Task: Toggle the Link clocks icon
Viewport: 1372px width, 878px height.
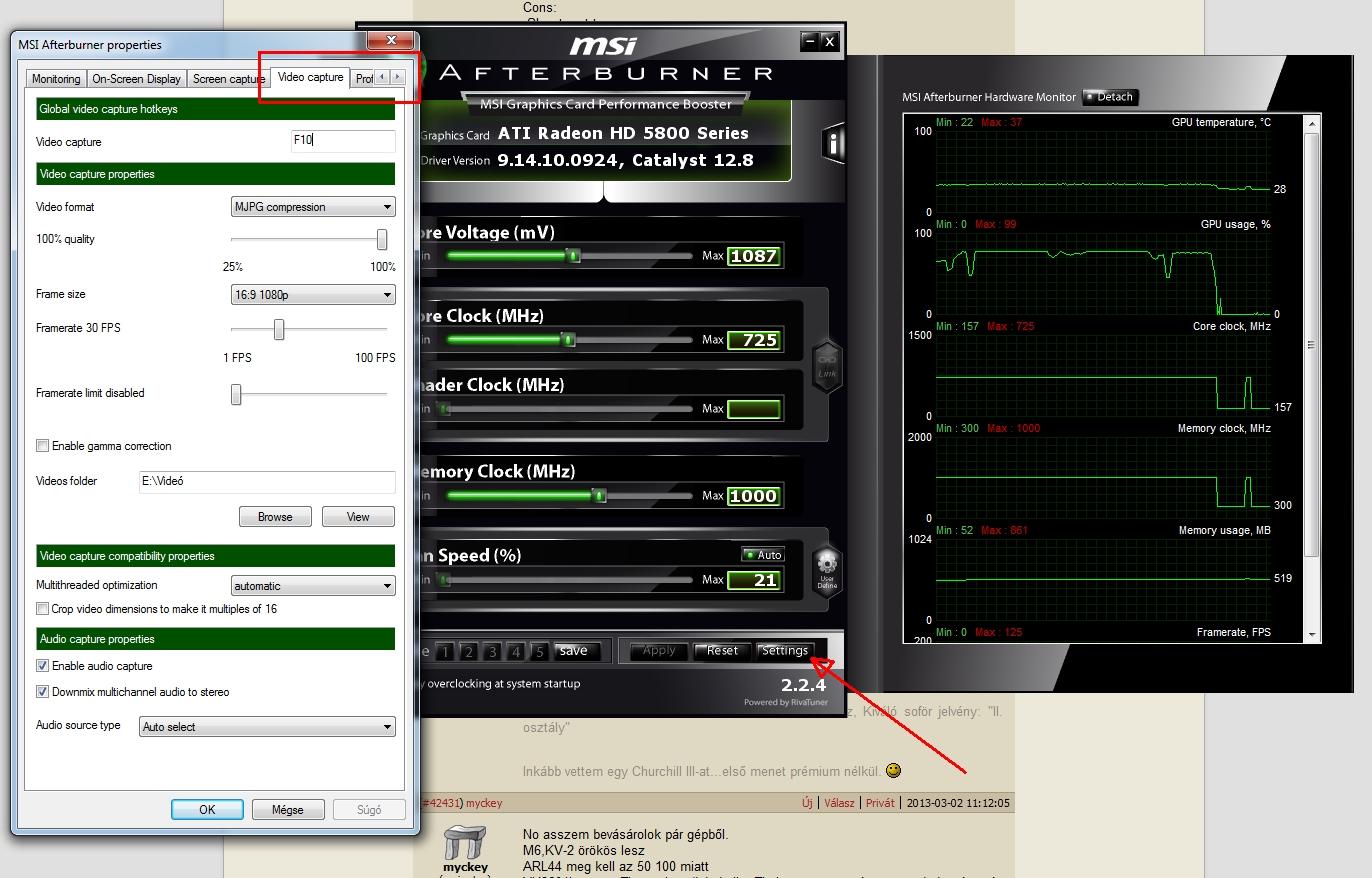Action: 827,365
